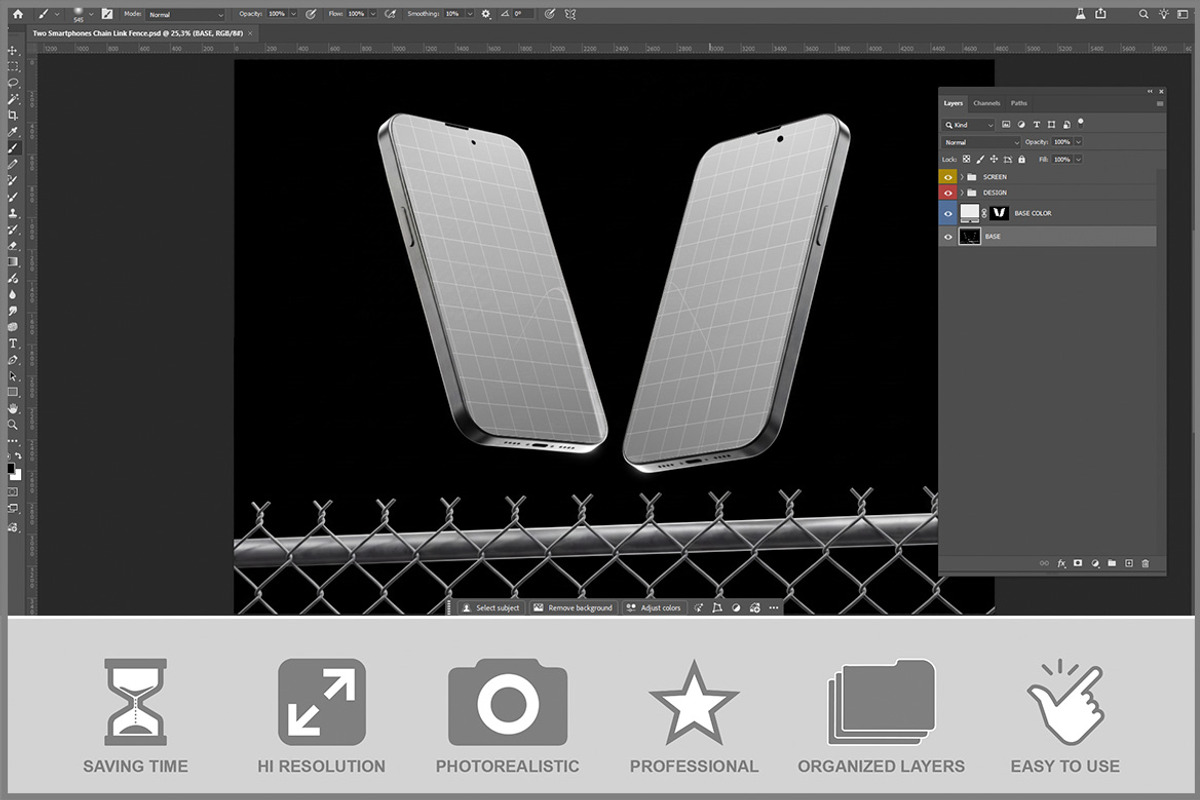The width and height of the screenshot is (1200, 800).
Task: Open the brush Mode dropdown
Action: click(186, 15)
